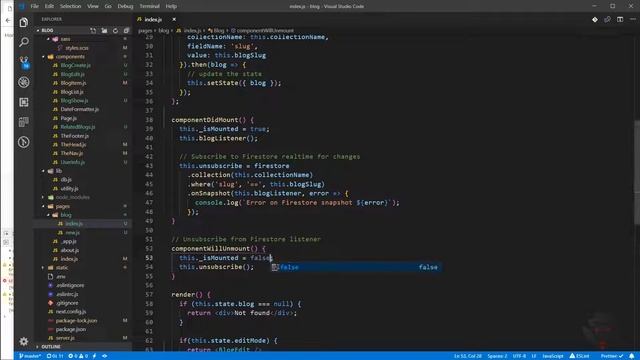Screen dimensions: 640x360
Task: Close the index.js editor tab
Action: tap(174, 20)
